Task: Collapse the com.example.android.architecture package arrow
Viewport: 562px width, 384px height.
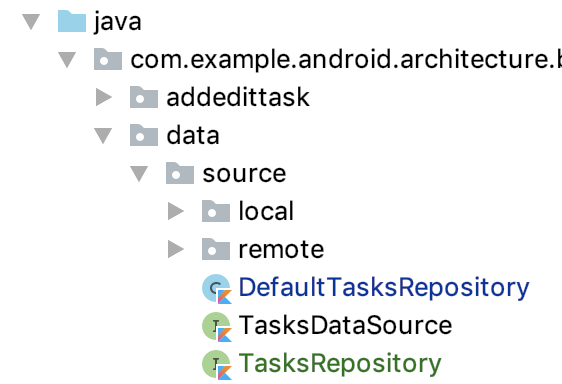Action: point(67,60)
